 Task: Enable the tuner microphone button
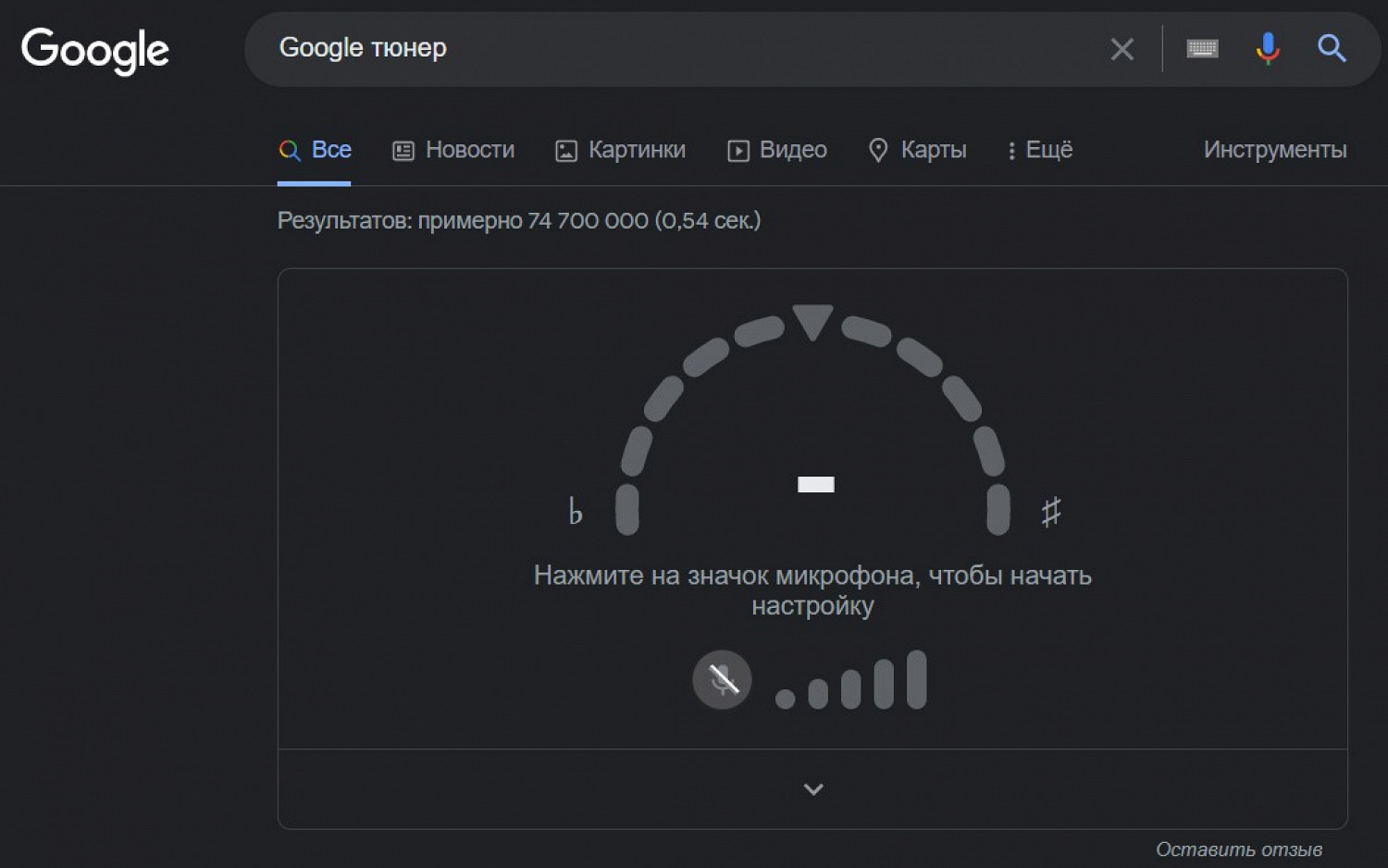tap(722, 680)
